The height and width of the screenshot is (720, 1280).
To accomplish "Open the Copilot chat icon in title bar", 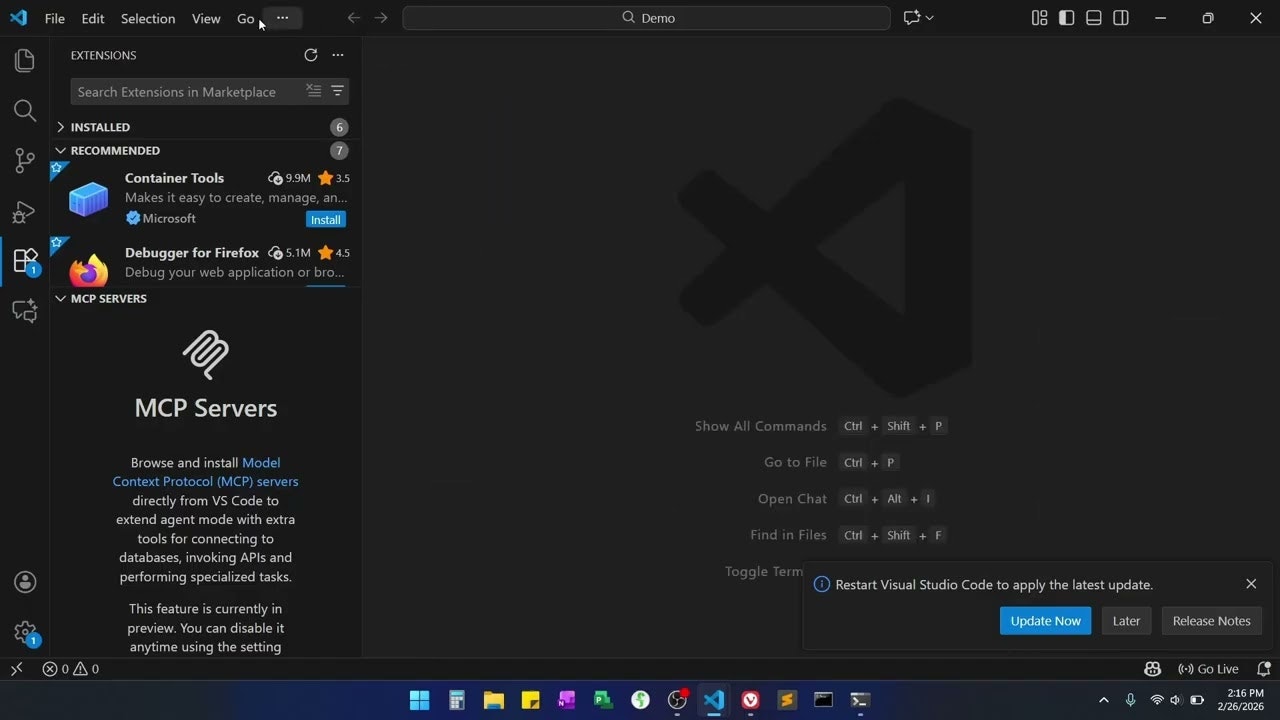I will (x=911, y=18).
